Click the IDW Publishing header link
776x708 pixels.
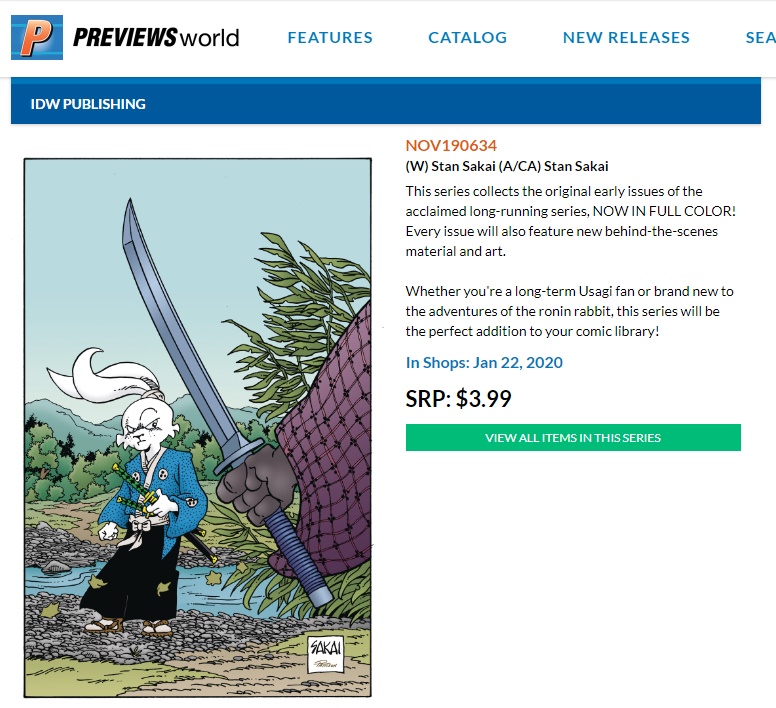pyautogui.click(x=88, y=104)
